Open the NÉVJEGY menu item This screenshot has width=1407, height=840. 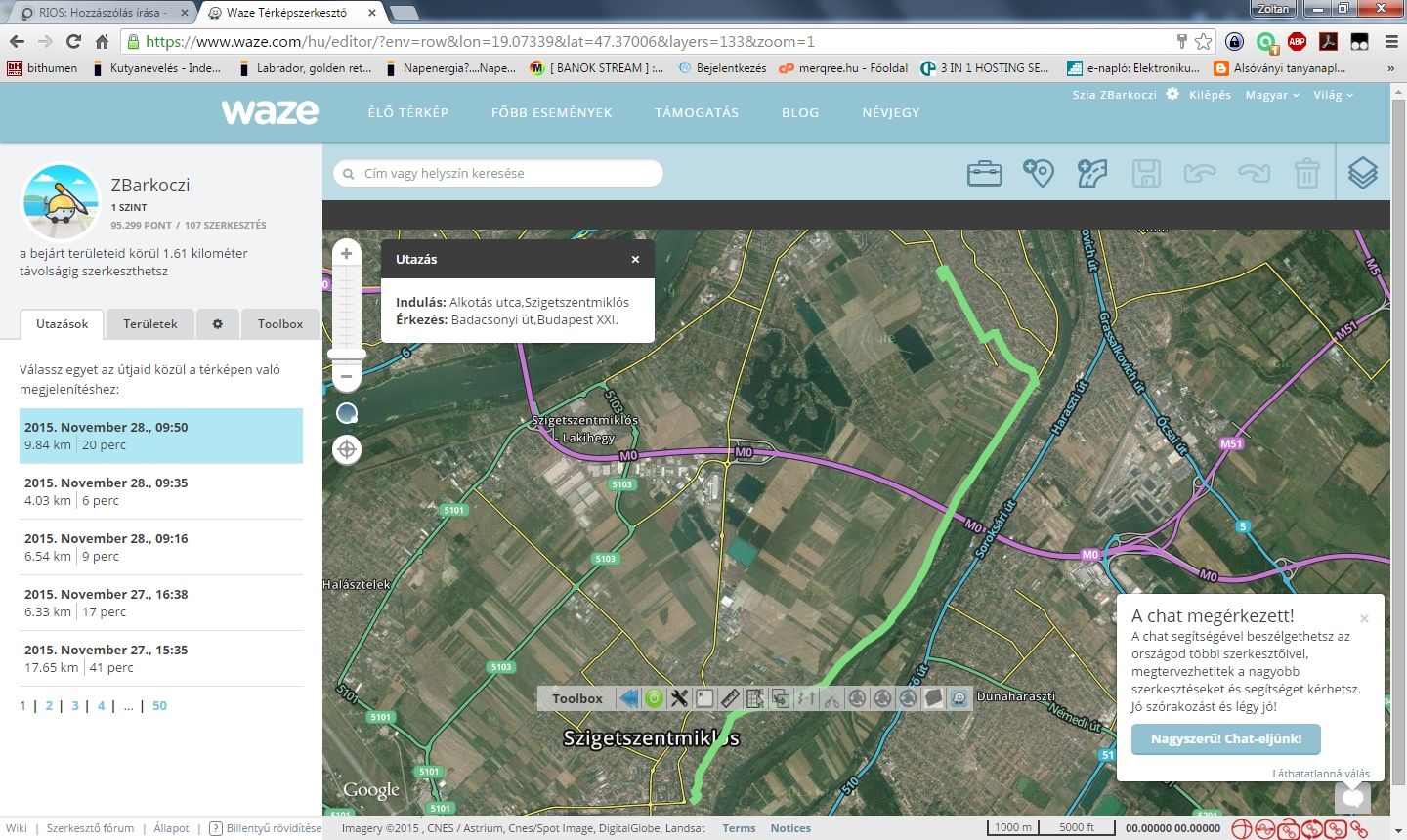point(891,112)
